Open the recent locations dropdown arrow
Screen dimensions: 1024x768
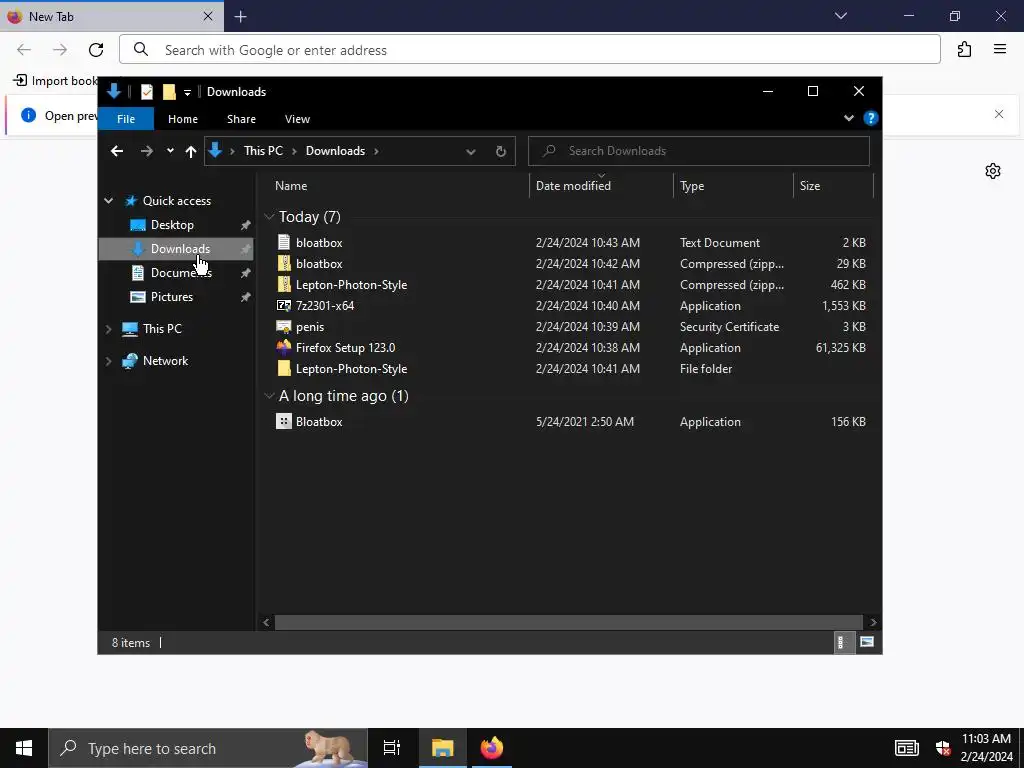click(170, 151)
